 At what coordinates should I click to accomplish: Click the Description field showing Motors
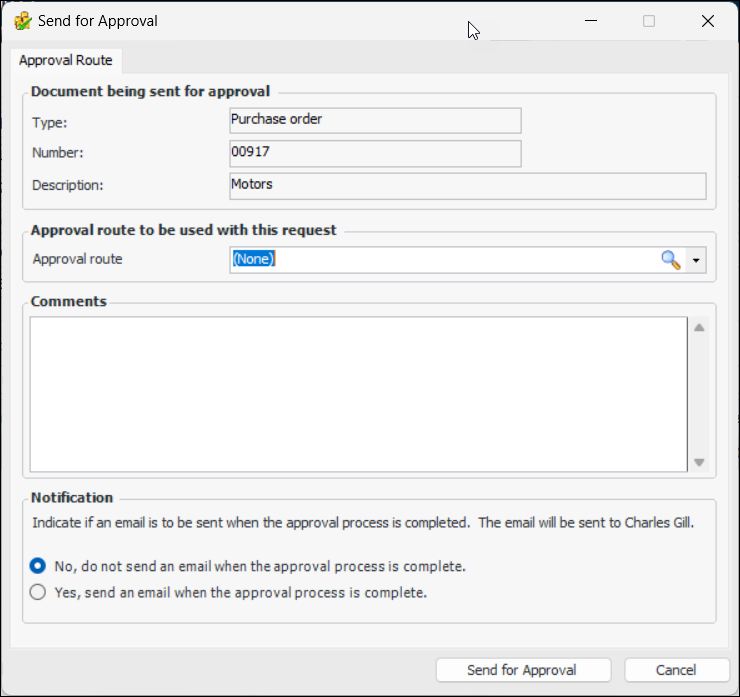click(467, 186)
